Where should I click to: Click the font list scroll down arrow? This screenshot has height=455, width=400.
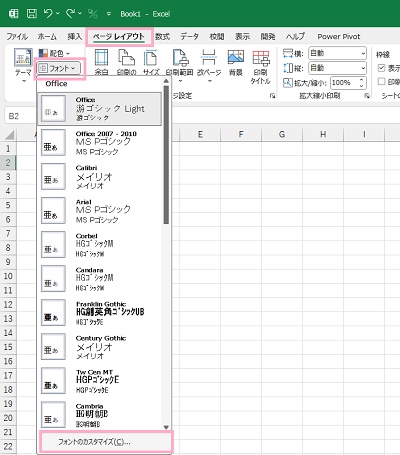tap(166, 427)
